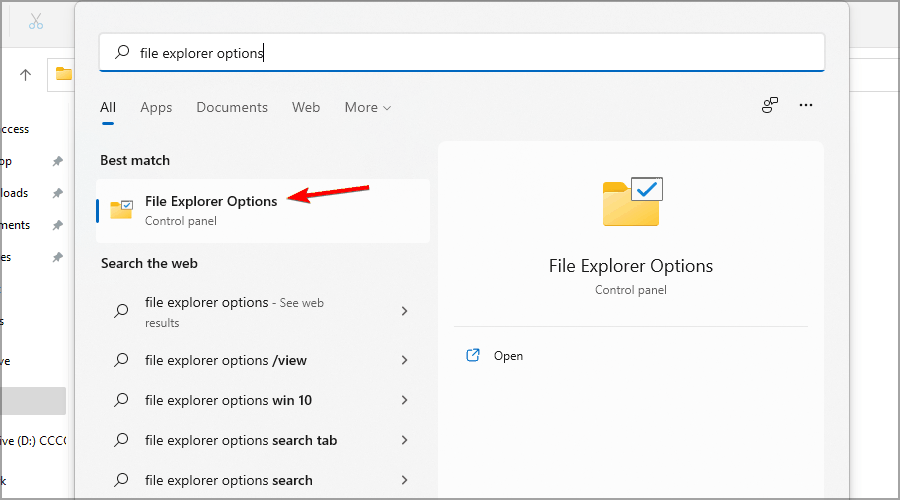The height and width of the screenshot is (500, 900).
Task: Select the 'loads' folder in File Explorer sidebar
Action: point(15,193)
